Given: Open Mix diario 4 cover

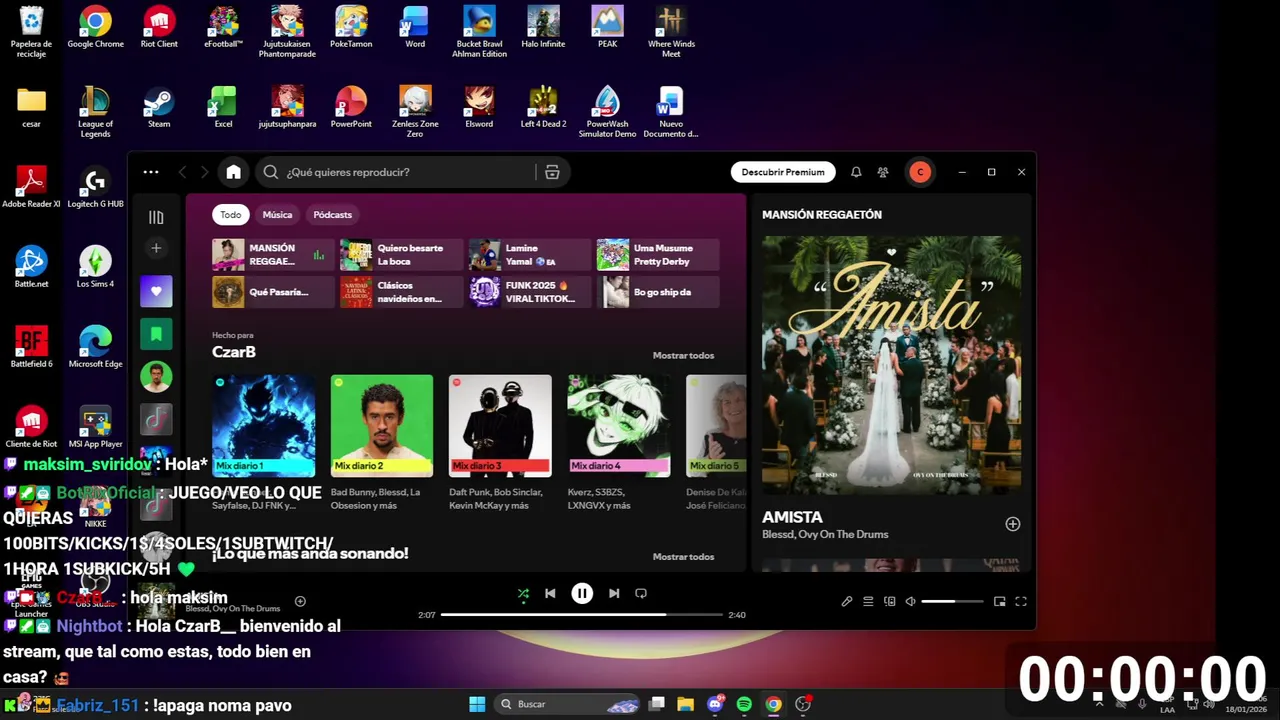Looking at the screenshot, I should 619,426.
